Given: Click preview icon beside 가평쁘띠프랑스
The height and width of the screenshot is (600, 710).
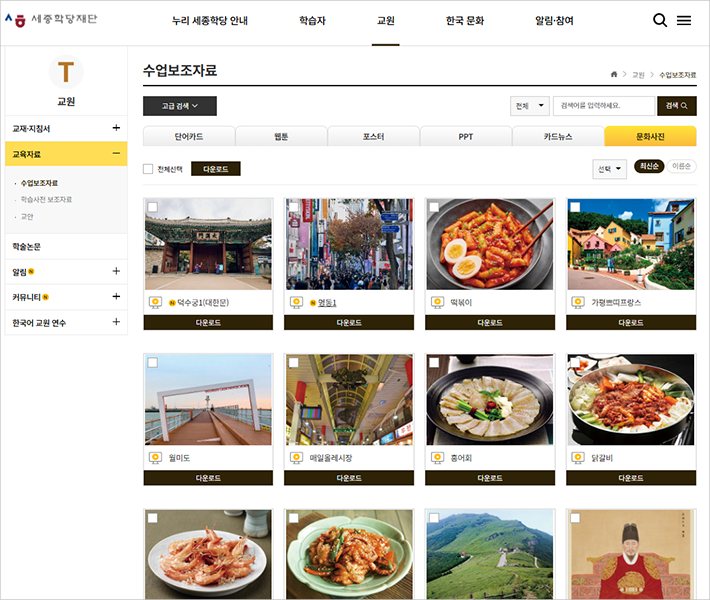Looking at the screenshot, I should 578,302.
